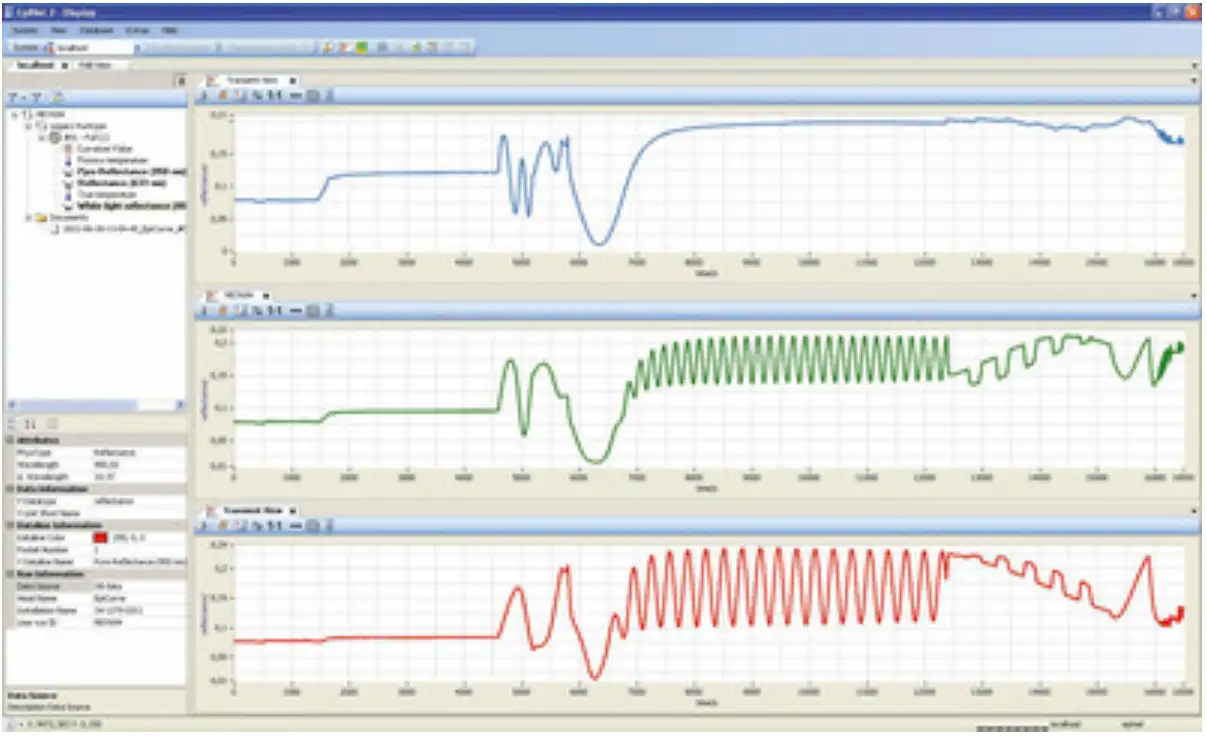Open the panel menu arrow of the green chart
This screenshot has width=1207, height=737.
coord(1196,296)
